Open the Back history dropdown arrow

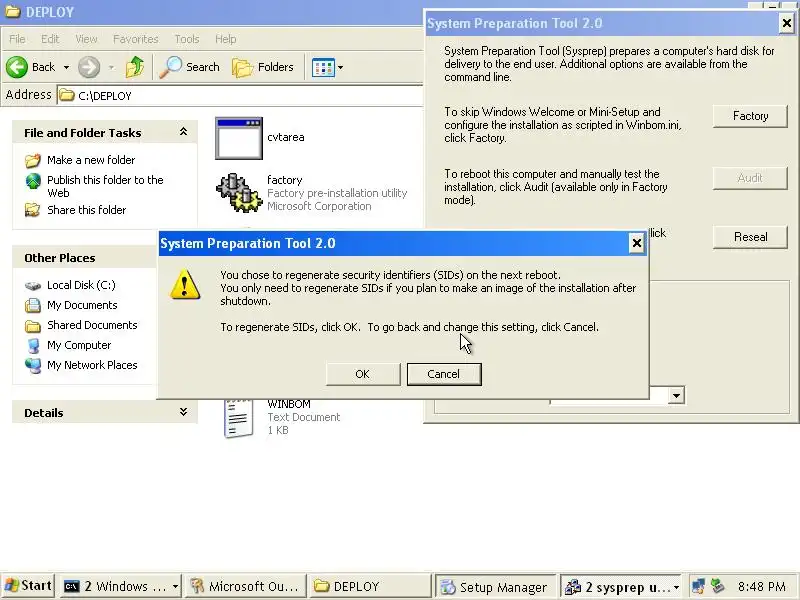pyautogui.click(x=66, y=67)
